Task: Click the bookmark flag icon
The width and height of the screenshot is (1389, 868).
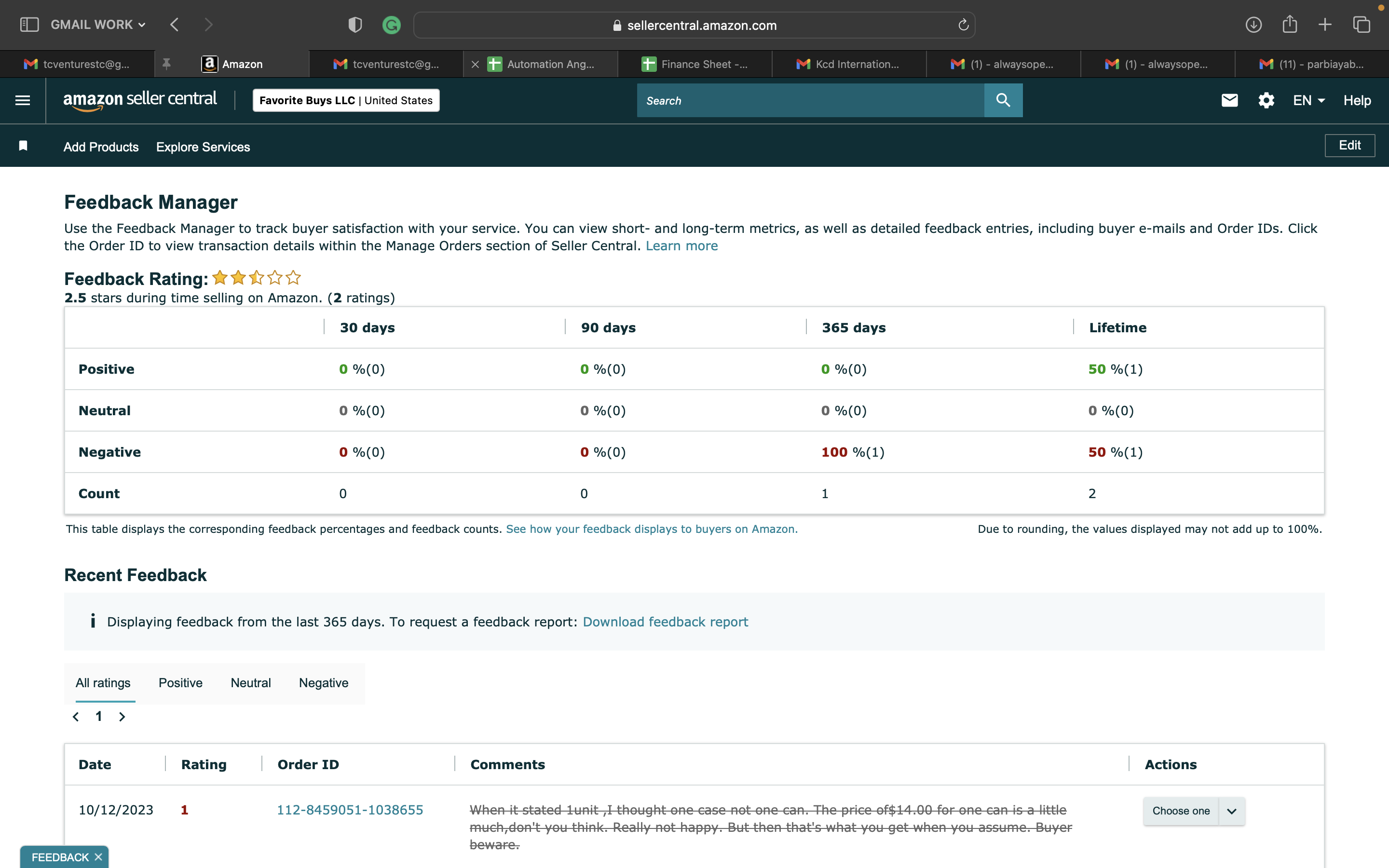Action: 24,146
